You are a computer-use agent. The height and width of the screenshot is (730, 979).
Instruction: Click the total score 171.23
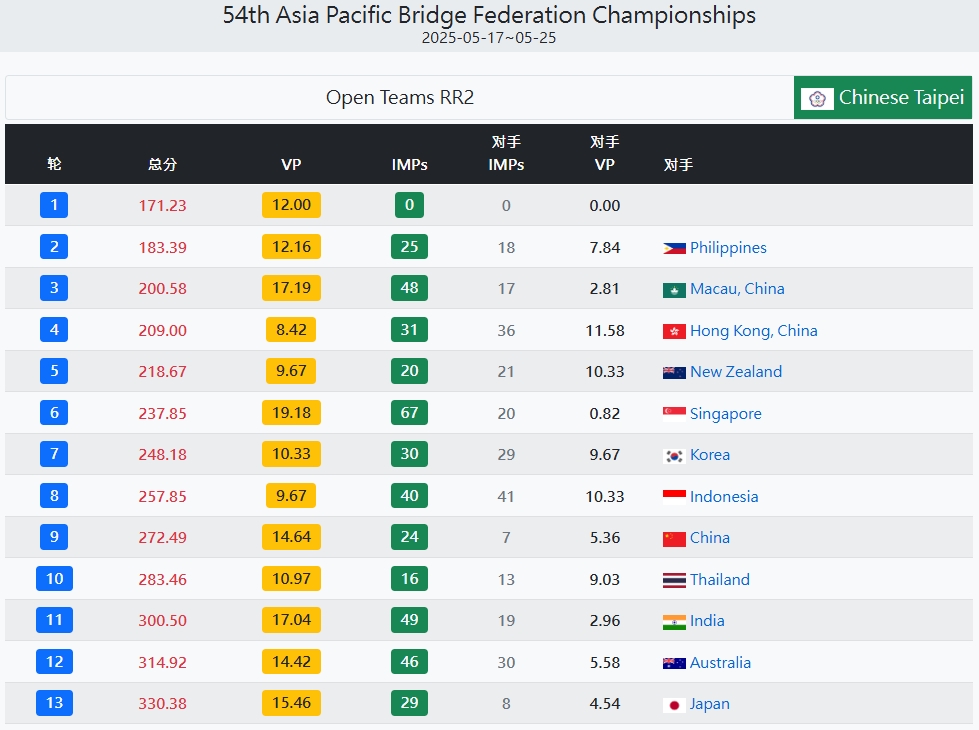[162, 205]
